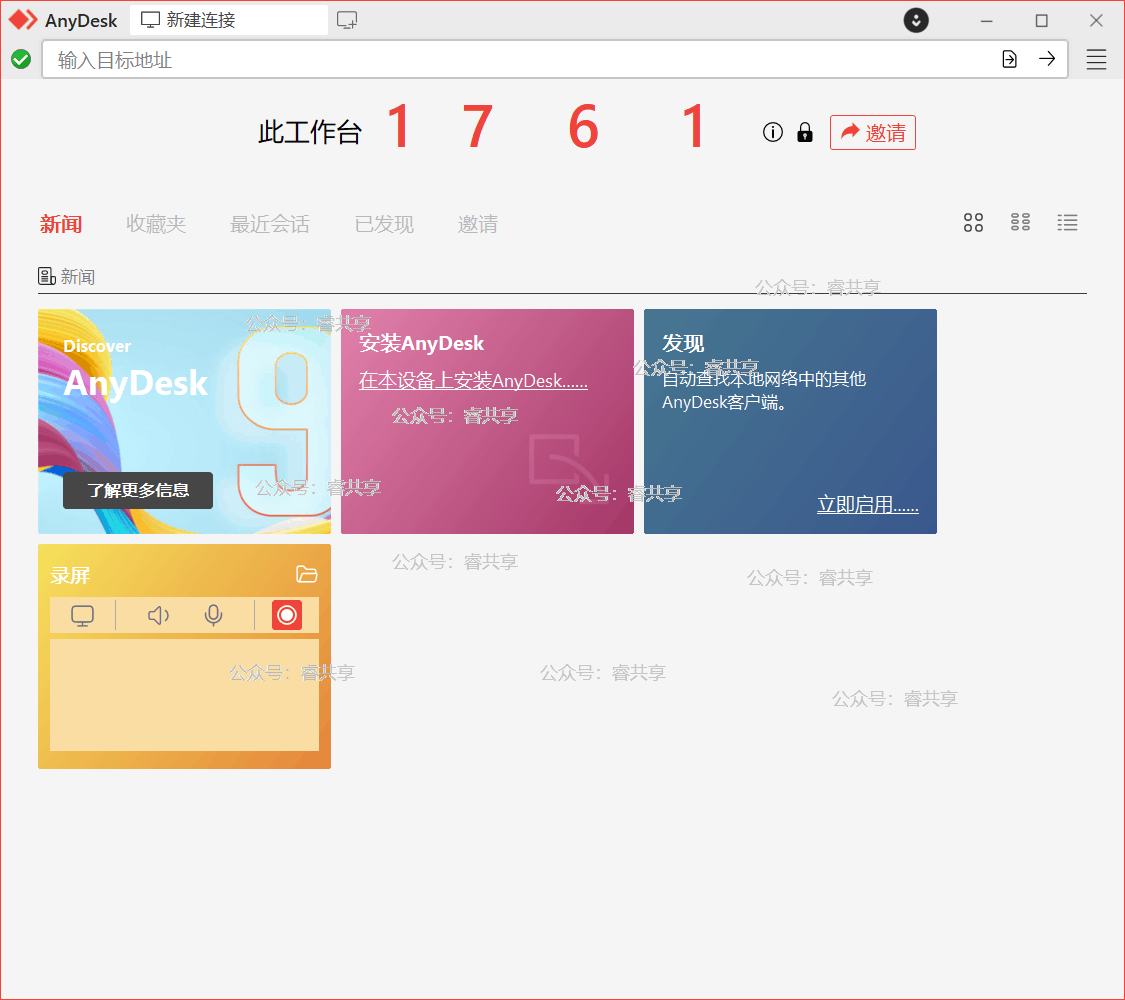
Task: Switch to large tiles view
Action: coord(973,222)
